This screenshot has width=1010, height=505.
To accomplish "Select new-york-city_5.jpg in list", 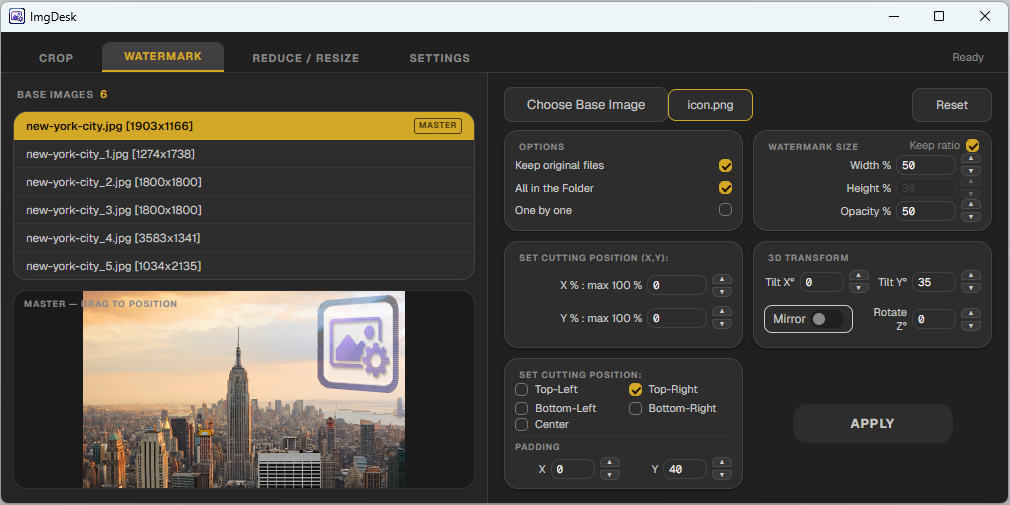I will coord(244,266).
